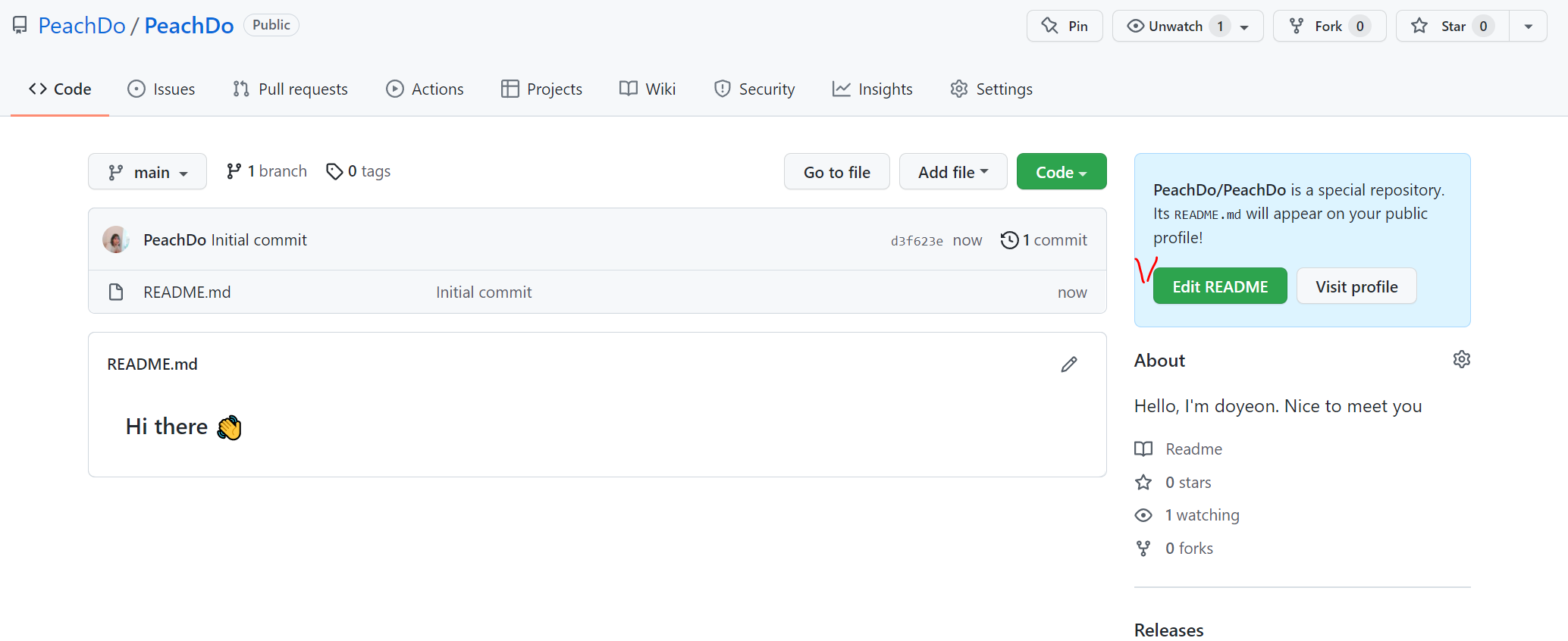
Task: Click the graph icon on Insights tab
Action: coord(842,89)
